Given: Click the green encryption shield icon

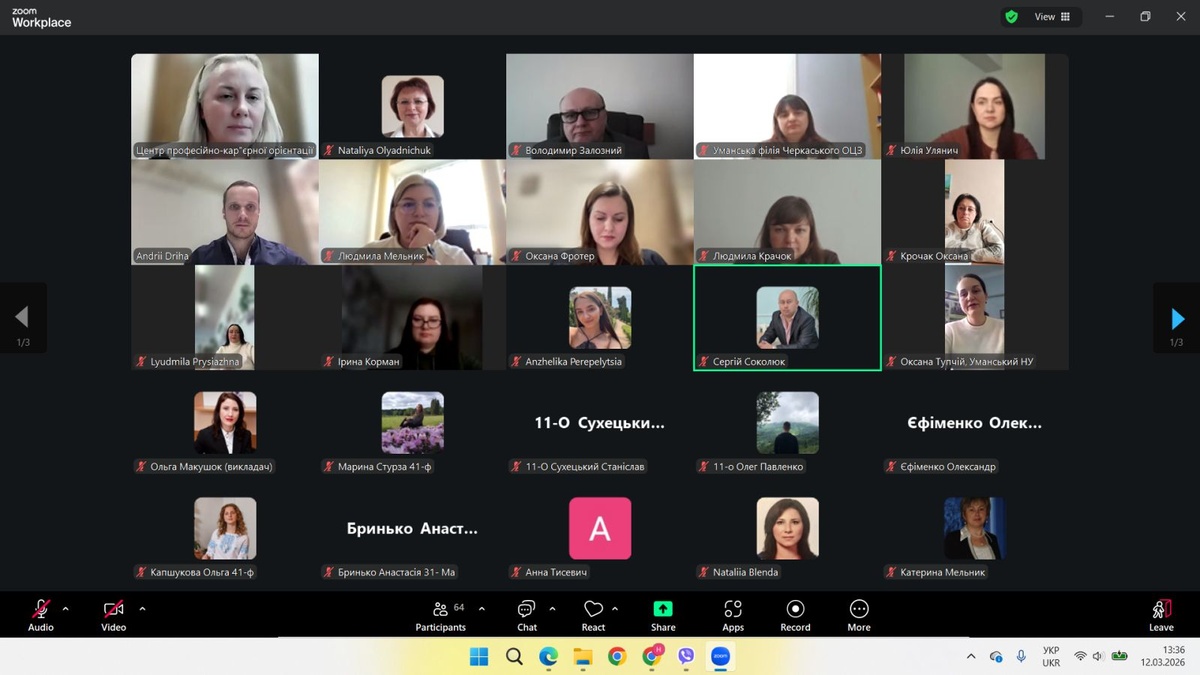Looking at the screenshot, I should tap(1012, 17).
